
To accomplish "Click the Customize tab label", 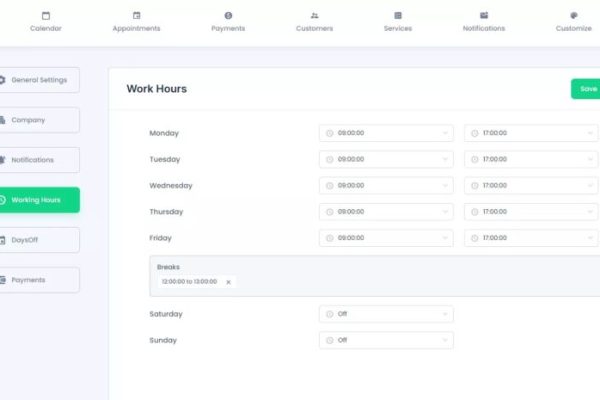I will [574, 28].
